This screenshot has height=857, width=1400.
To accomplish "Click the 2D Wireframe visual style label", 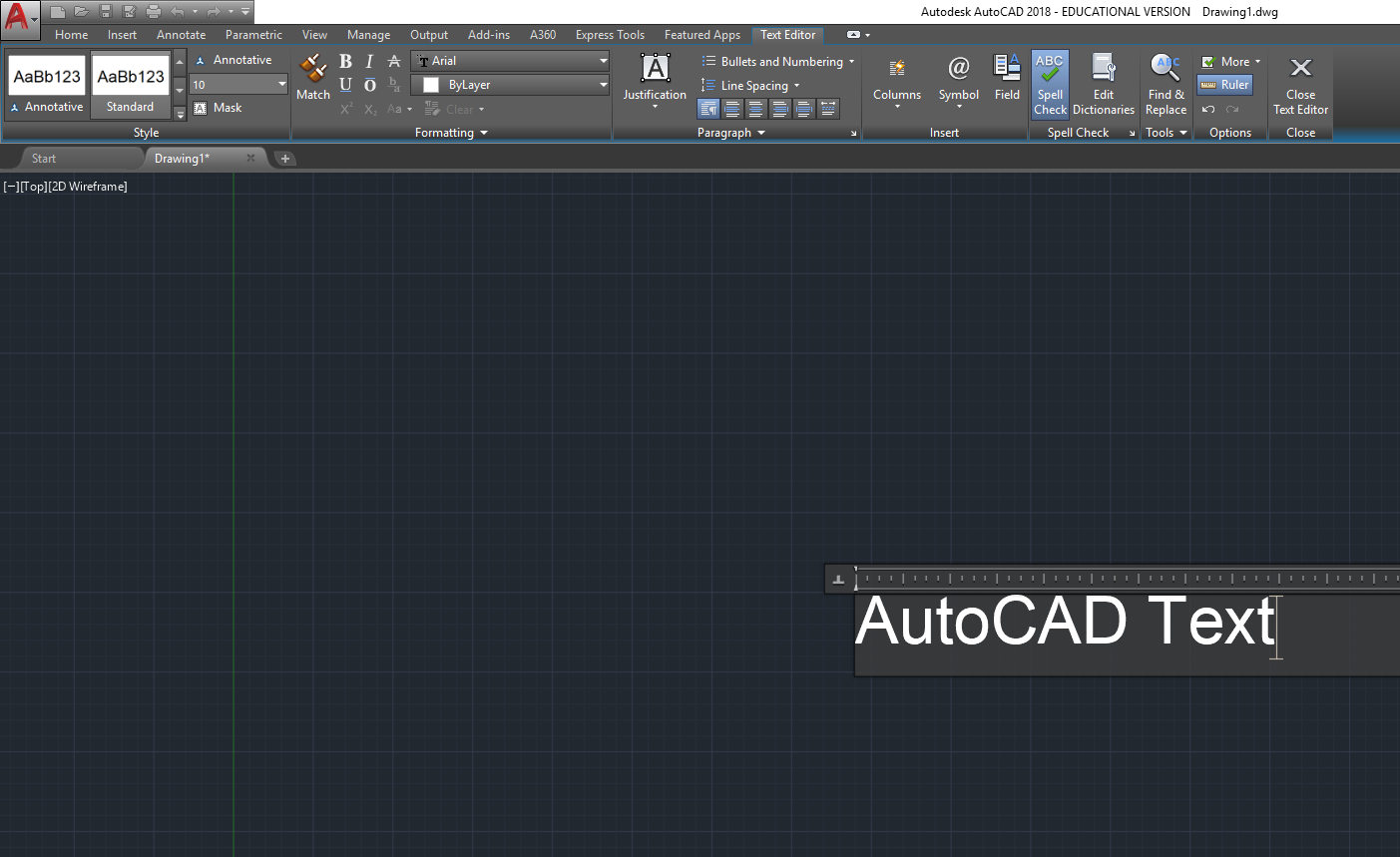I will coord(88,187).
